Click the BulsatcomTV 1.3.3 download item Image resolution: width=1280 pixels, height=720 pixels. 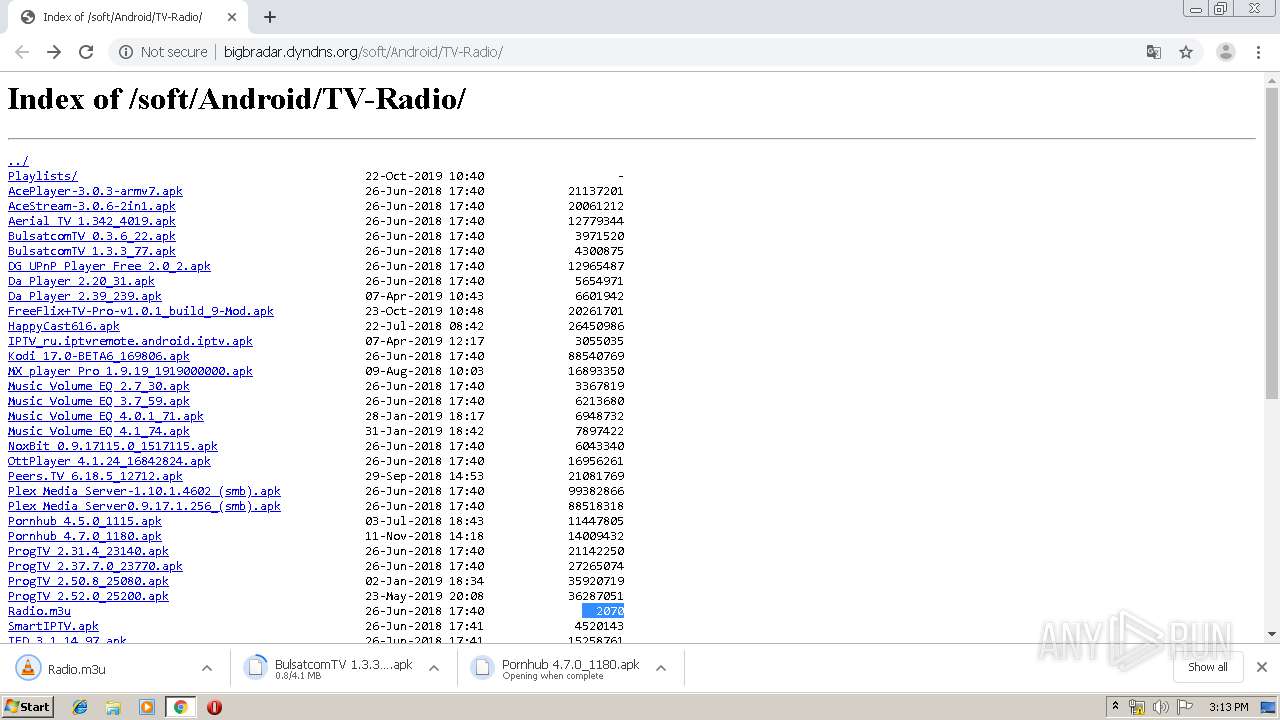point(343,669)
